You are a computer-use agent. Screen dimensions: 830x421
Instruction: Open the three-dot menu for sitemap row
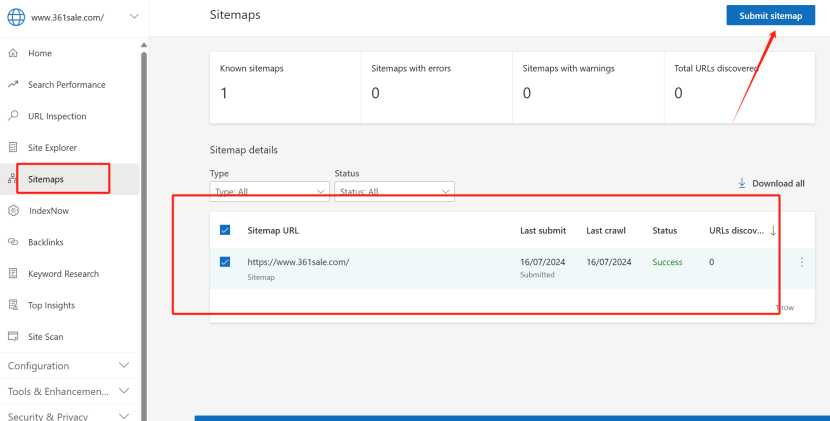[x=801, y=263]
